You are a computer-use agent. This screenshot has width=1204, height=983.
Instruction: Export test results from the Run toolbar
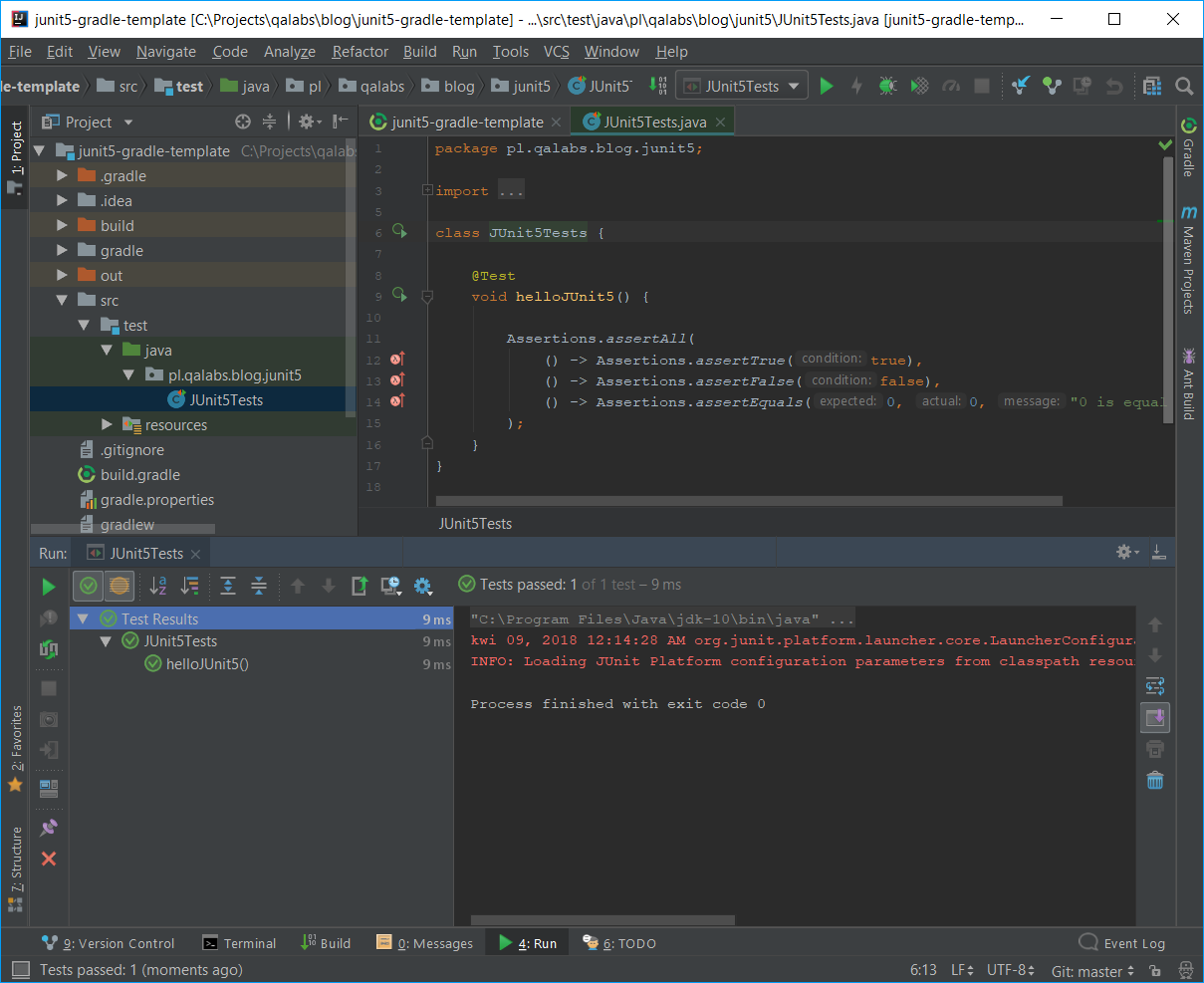[x=360, y=586]
